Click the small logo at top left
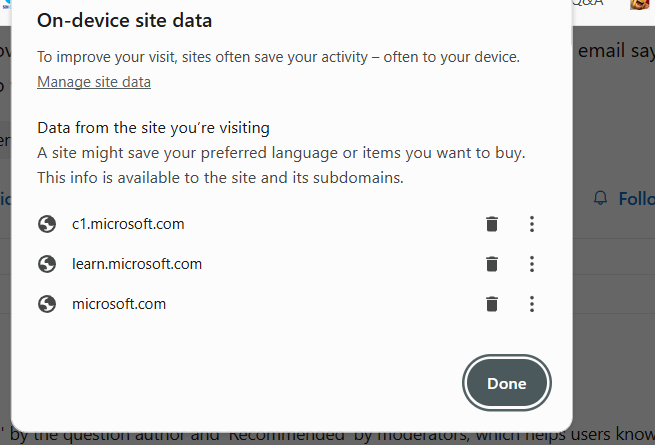This screenshot has width=655, height=445. (x=6, y=4)
